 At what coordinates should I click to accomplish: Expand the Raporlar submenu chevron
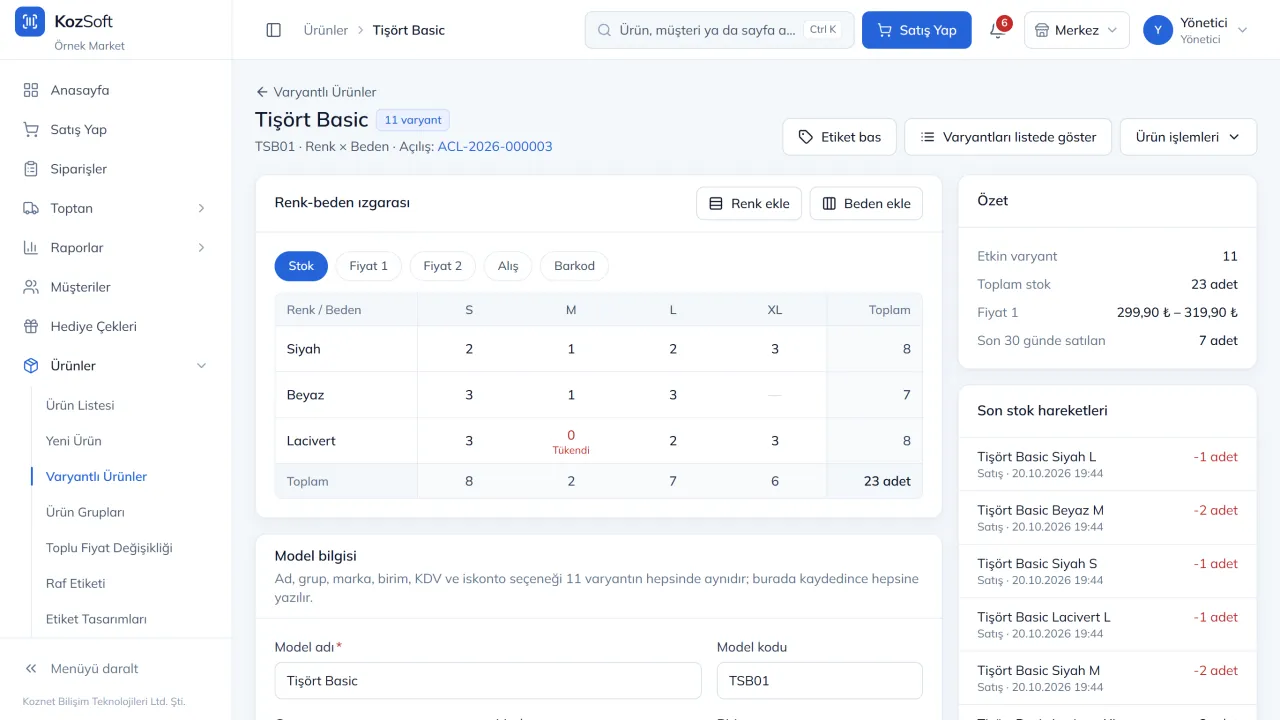pyautogui.click(x=201, y=248)
